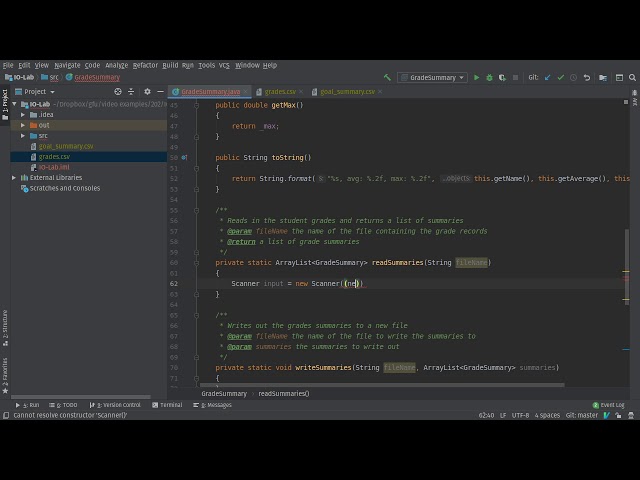Open the Version Control tool window
Viewport: 640px width, 480px height.
(115, 405)
